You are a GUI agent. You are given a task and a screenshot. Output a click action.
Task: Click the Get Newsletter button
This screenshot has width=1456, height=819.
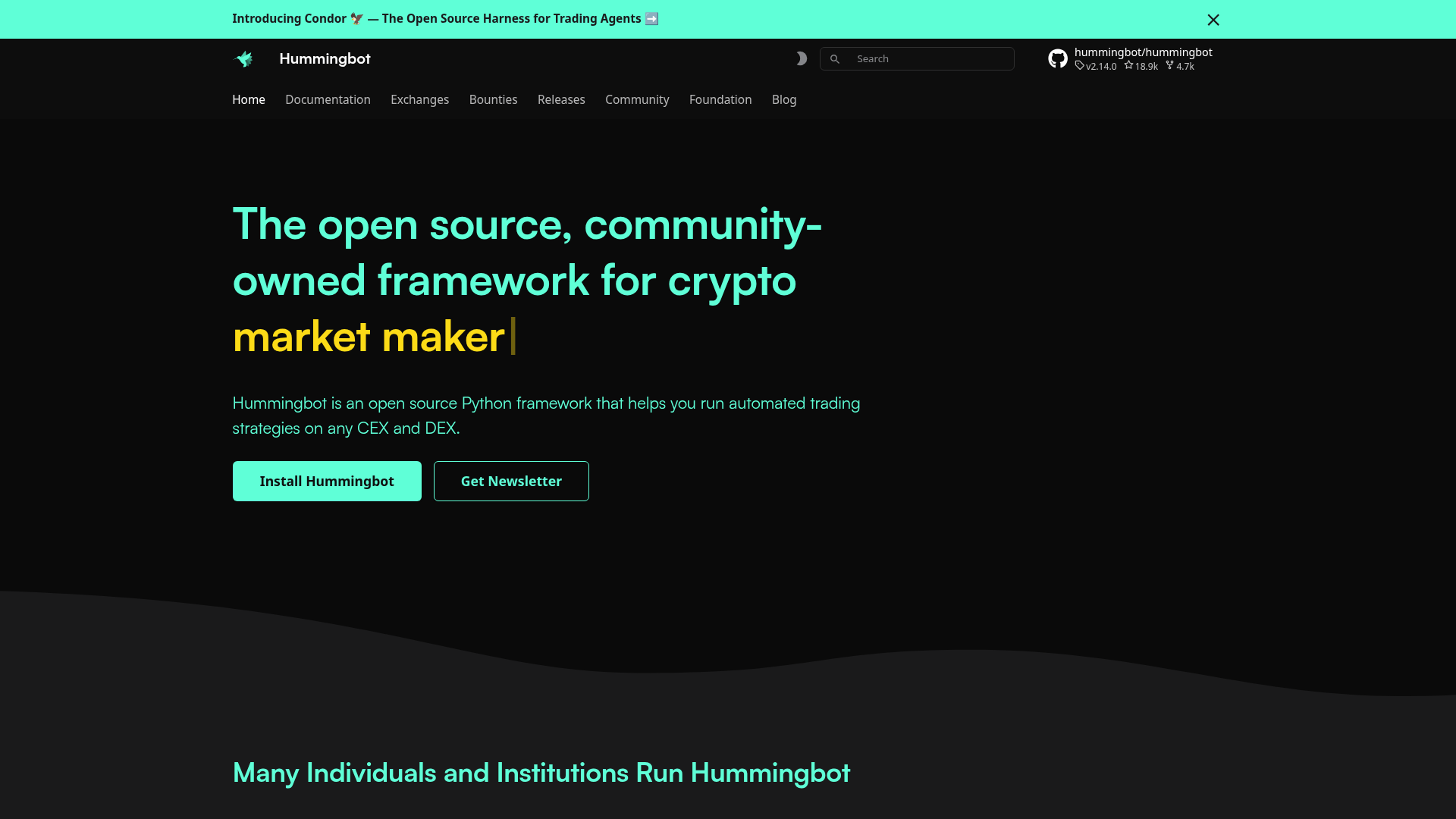tap(511, 481)
